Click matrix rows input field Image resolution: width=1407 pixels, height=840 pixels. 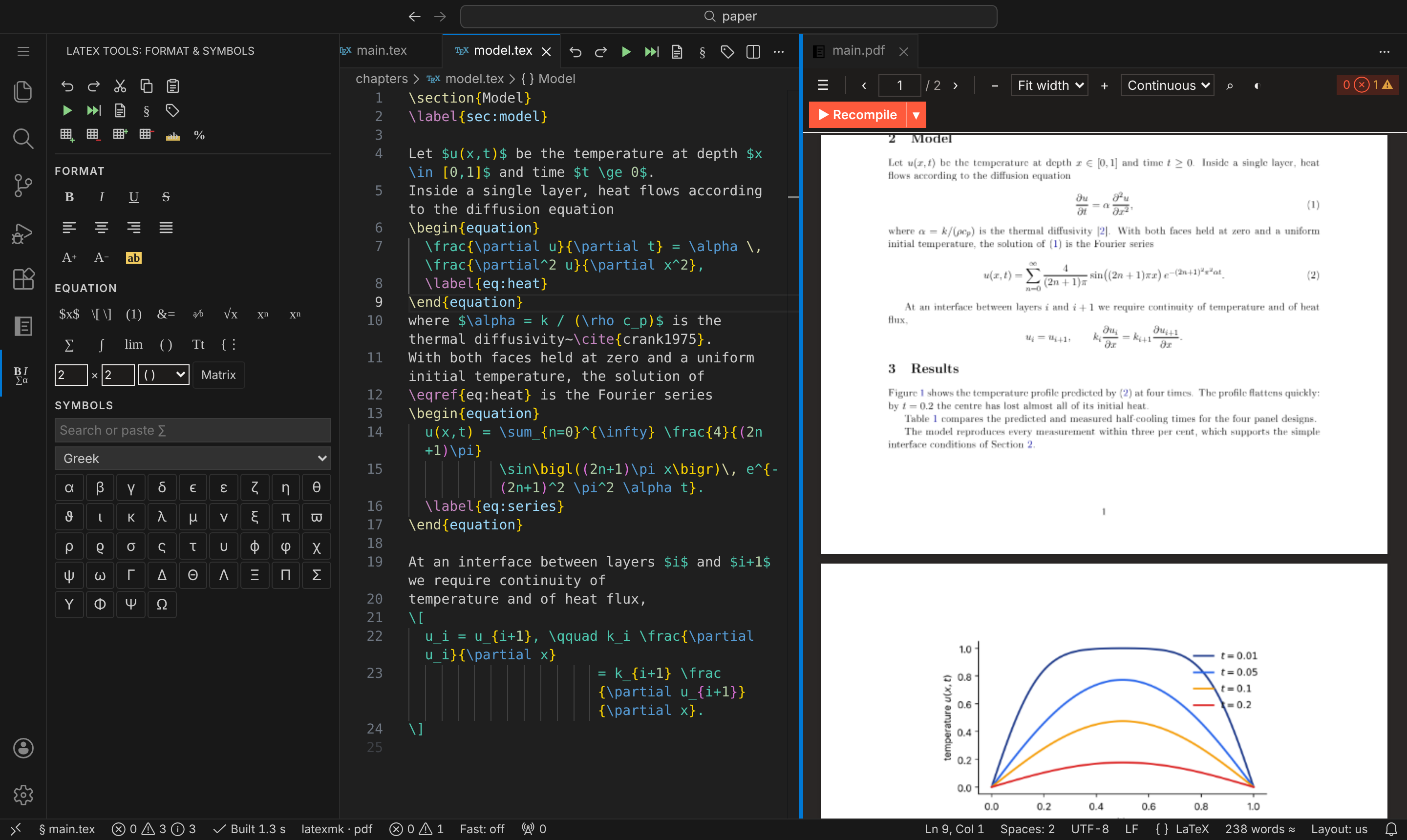[71, 375]
